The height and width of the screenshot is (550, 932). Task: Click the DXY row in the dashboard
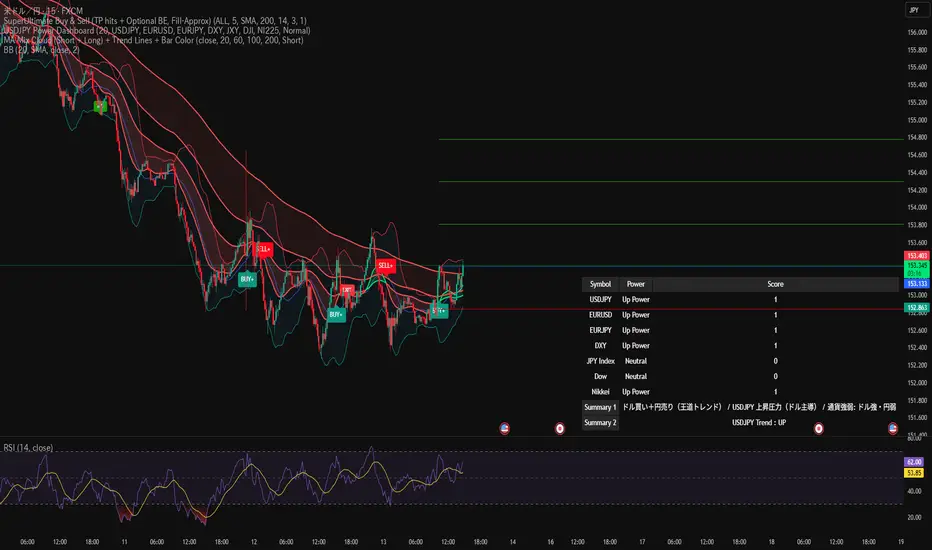coord(741,345)
